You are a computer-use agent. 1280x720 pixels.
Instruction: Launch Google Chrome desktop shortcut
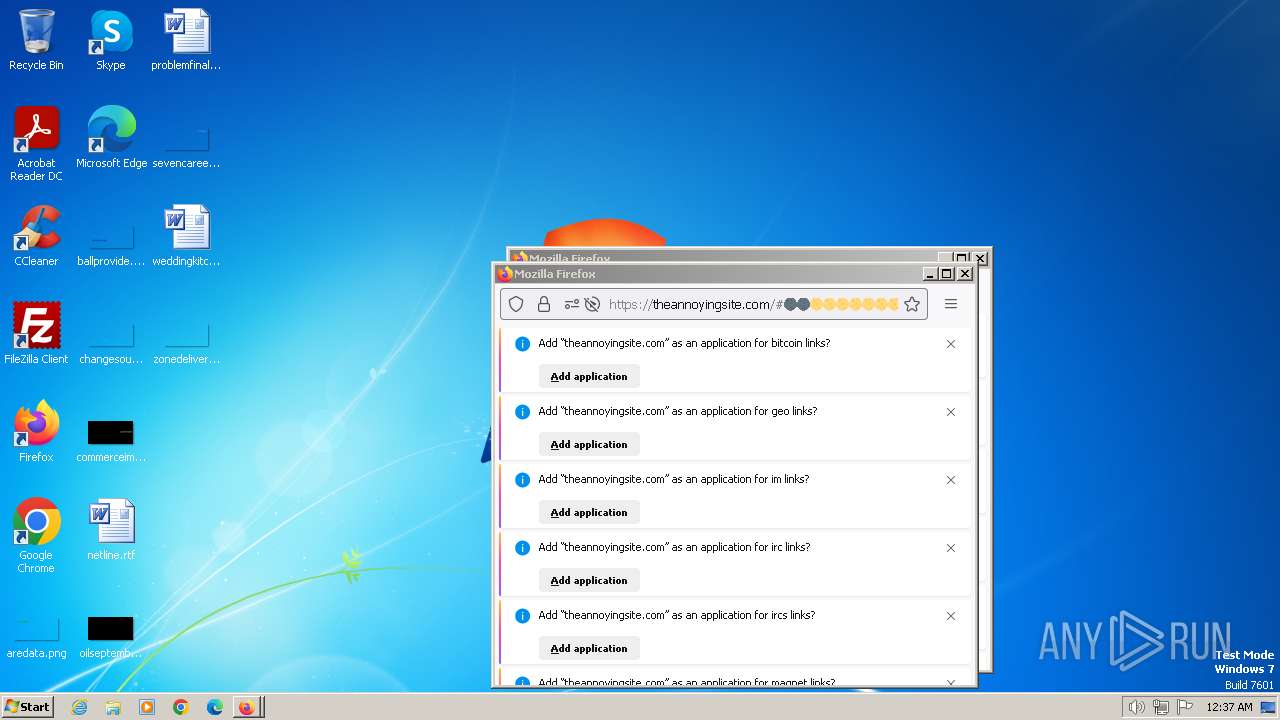[36, 535]
